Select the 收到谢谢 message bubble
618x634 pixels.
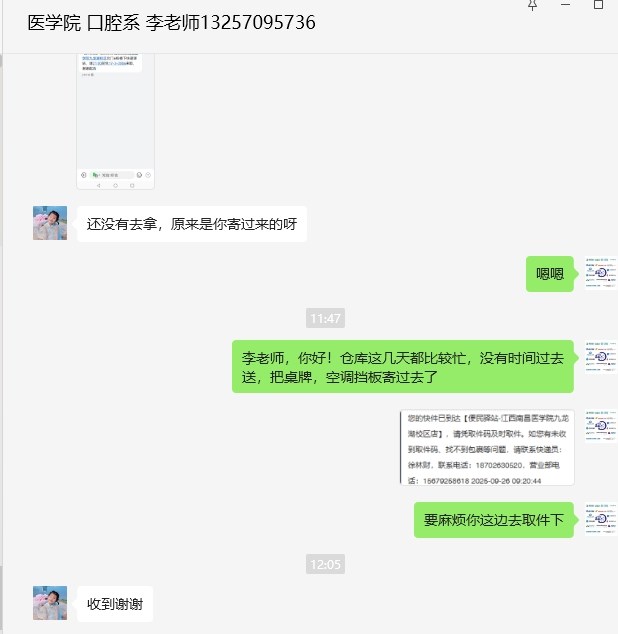click(x=115, y=604)
